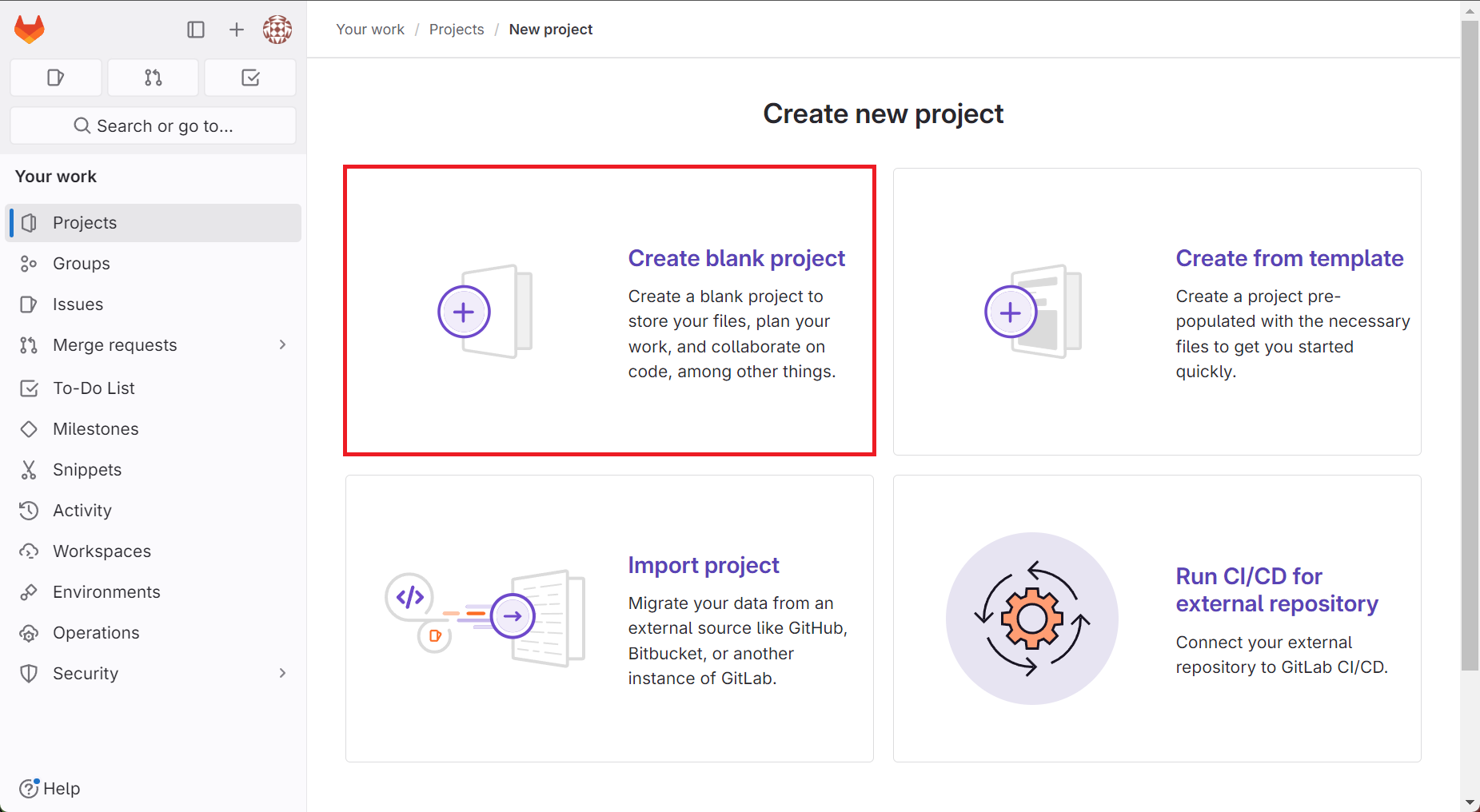Click the Snippets scissors icon
Screen dimensions: 1480x812
pos(29,469)
